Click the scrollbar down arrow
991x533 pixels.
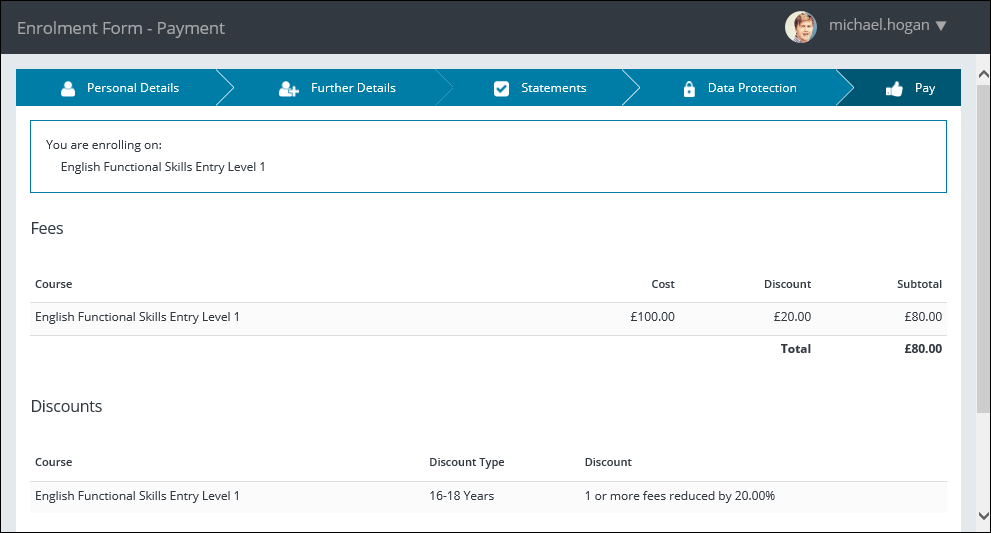pyautogui.click(x=982, y=516)
